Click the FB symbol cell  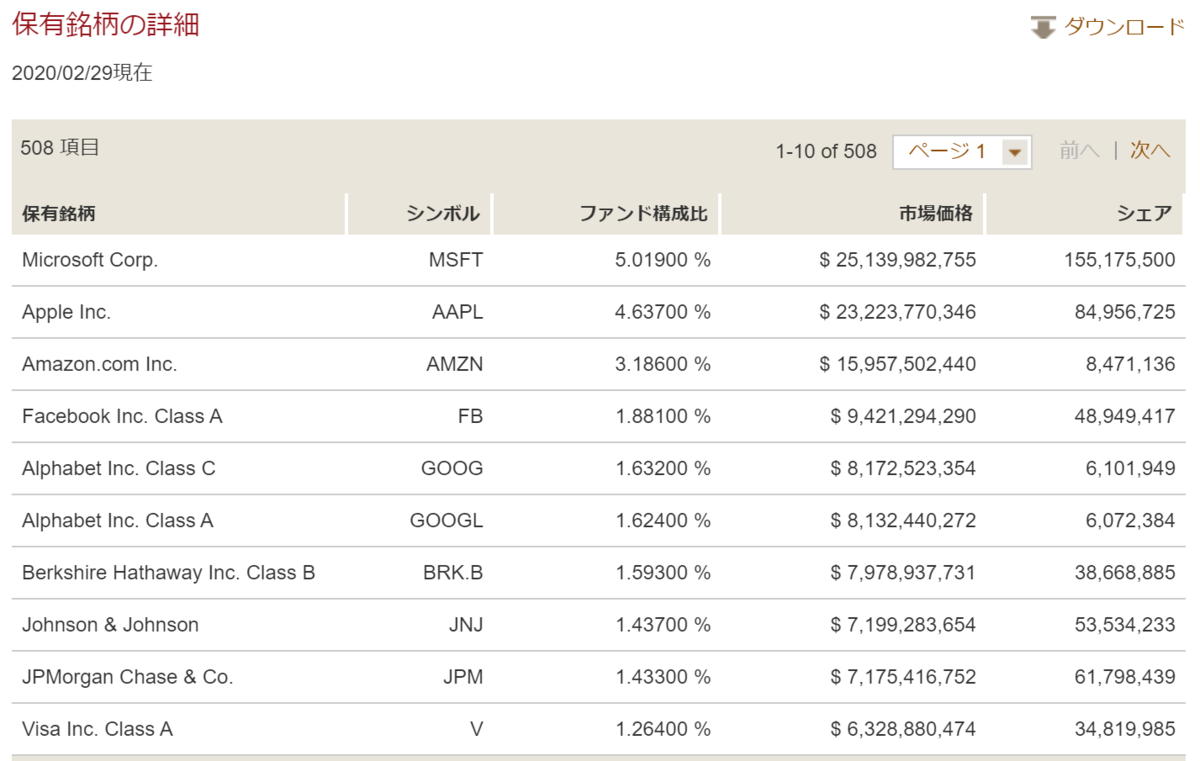click(x=470, y=416)
